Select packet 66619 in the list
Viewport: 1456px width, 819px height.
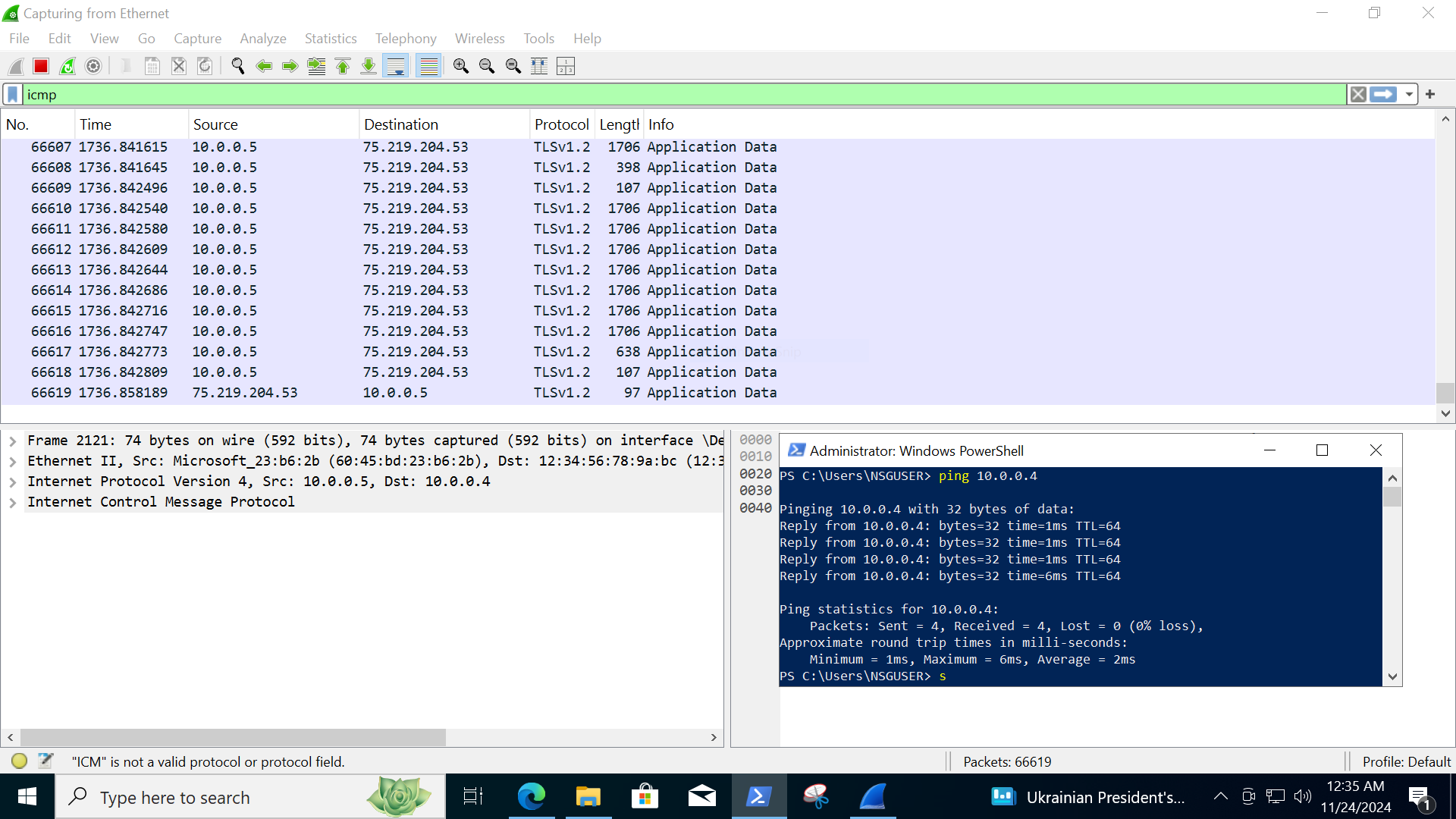pyautogui.click(x=717, y=393)
